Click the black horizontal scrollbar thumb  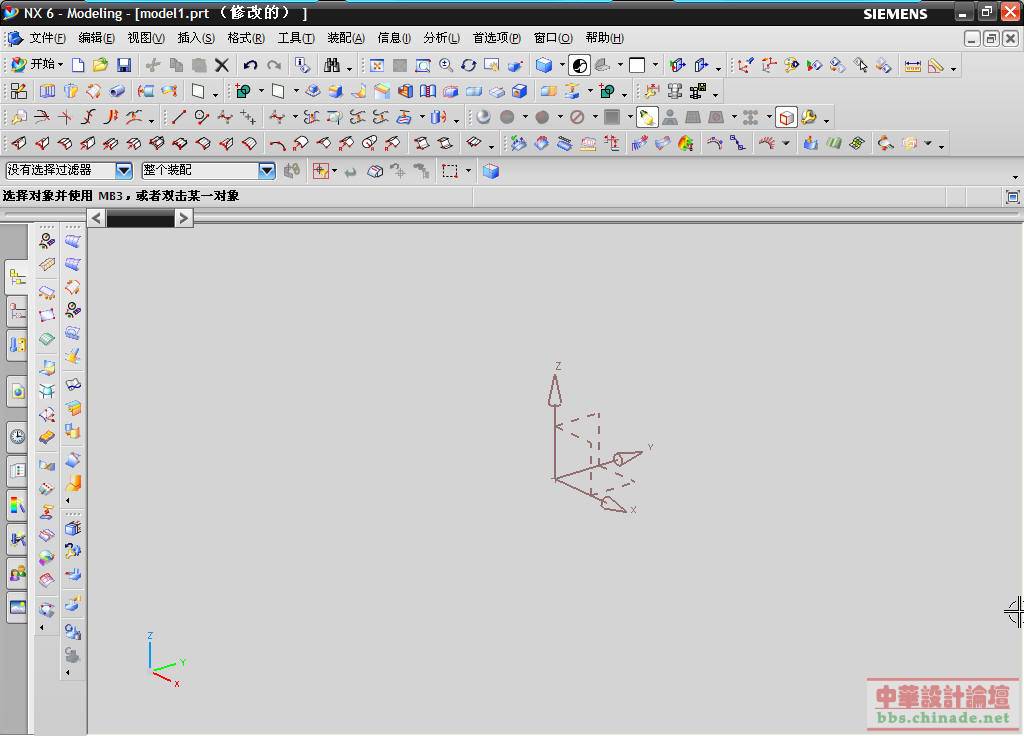click(x=140, y=218)
